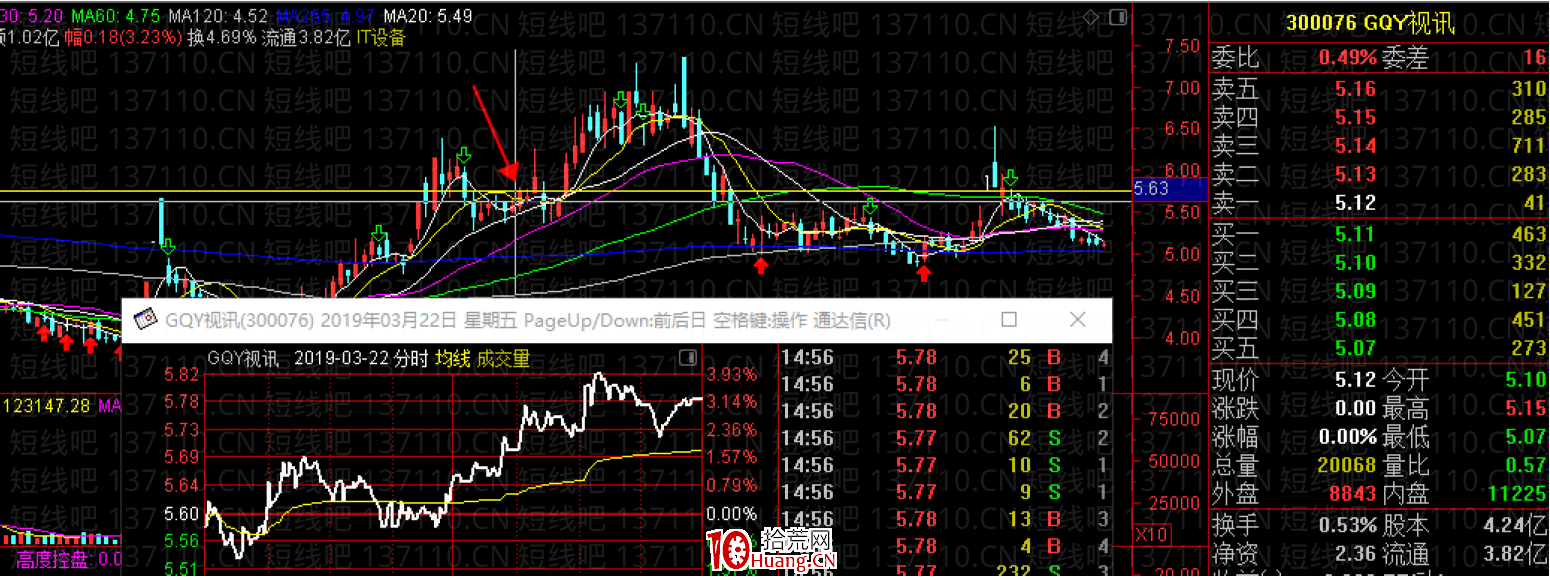Click the diamond icon atop the K-line chart
The width and height of the screenshot is (1550, 580).
pyautogui.click(x=1091, y=16)
